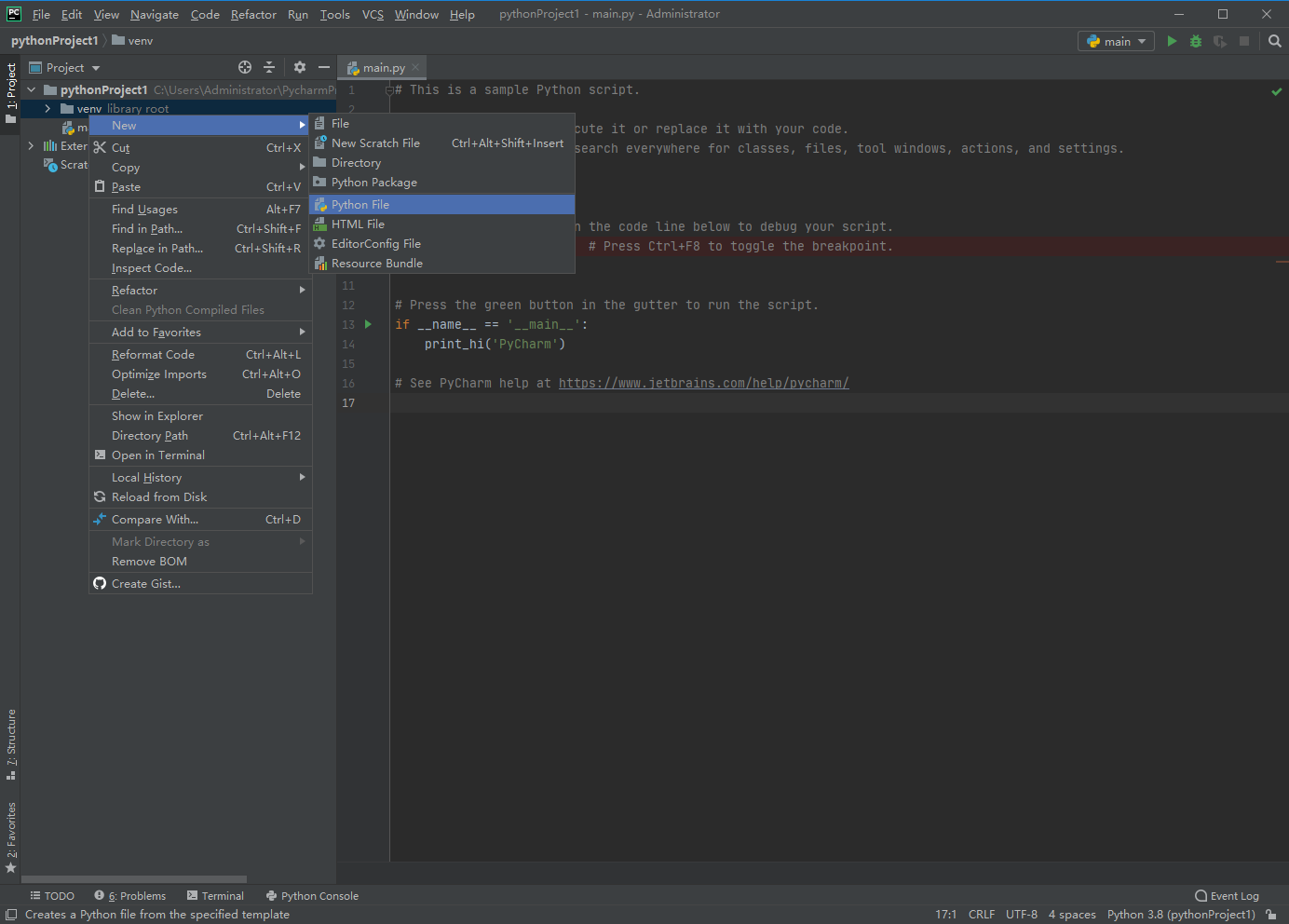The image size is (1289, 924).
Task: Open the PyCharm help link in the editor
Action: point(703,382)
